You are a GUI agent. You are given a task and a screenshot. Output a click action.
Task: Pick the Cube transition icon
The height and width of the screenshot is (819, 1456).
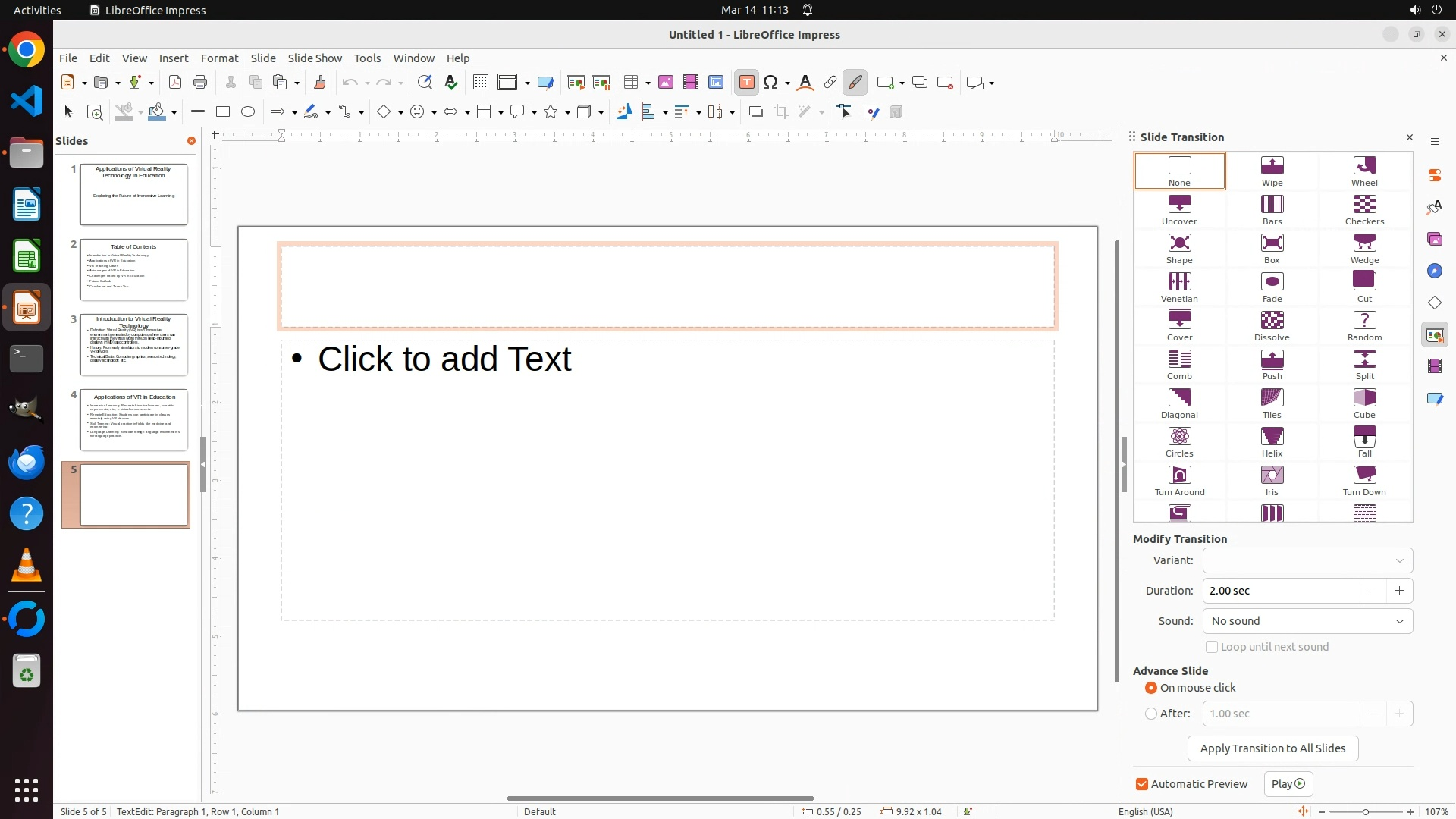1364,403
